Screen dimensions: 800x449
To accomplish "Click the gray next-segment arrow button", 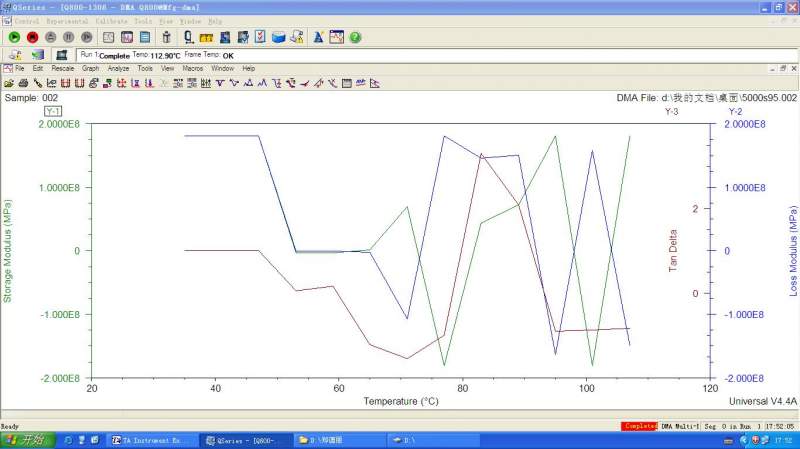I will (x=87, y=37).
